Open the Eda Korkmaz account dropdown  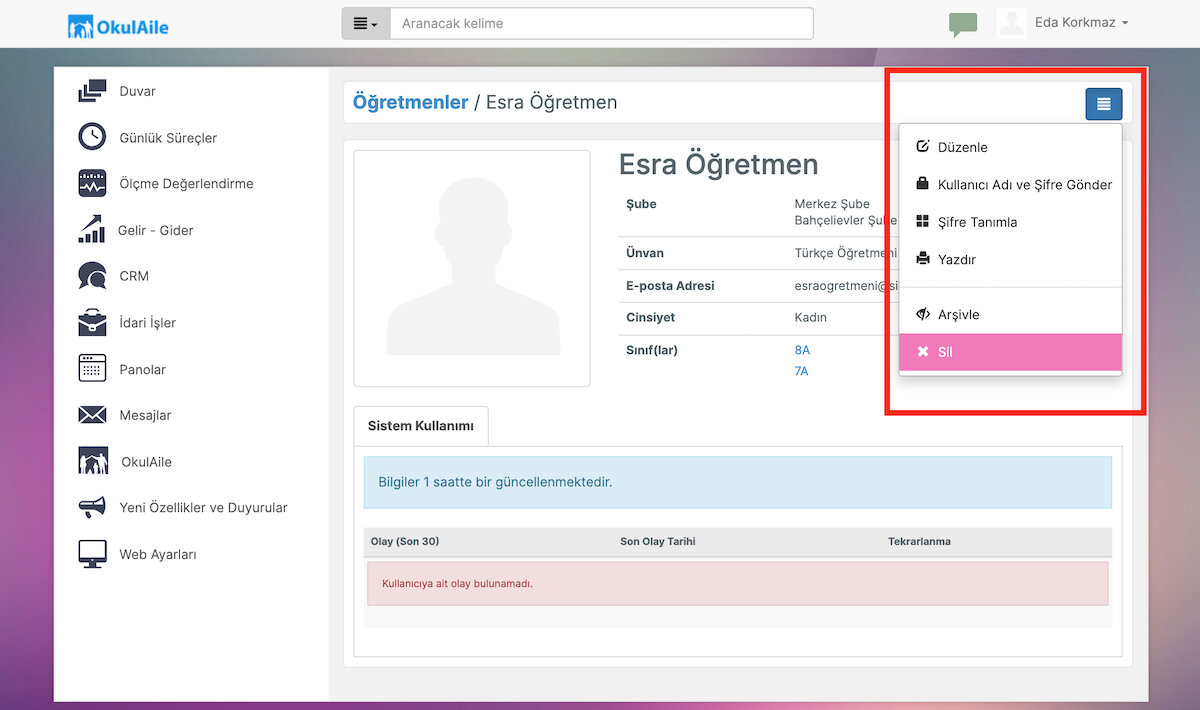coord(1082,23)
